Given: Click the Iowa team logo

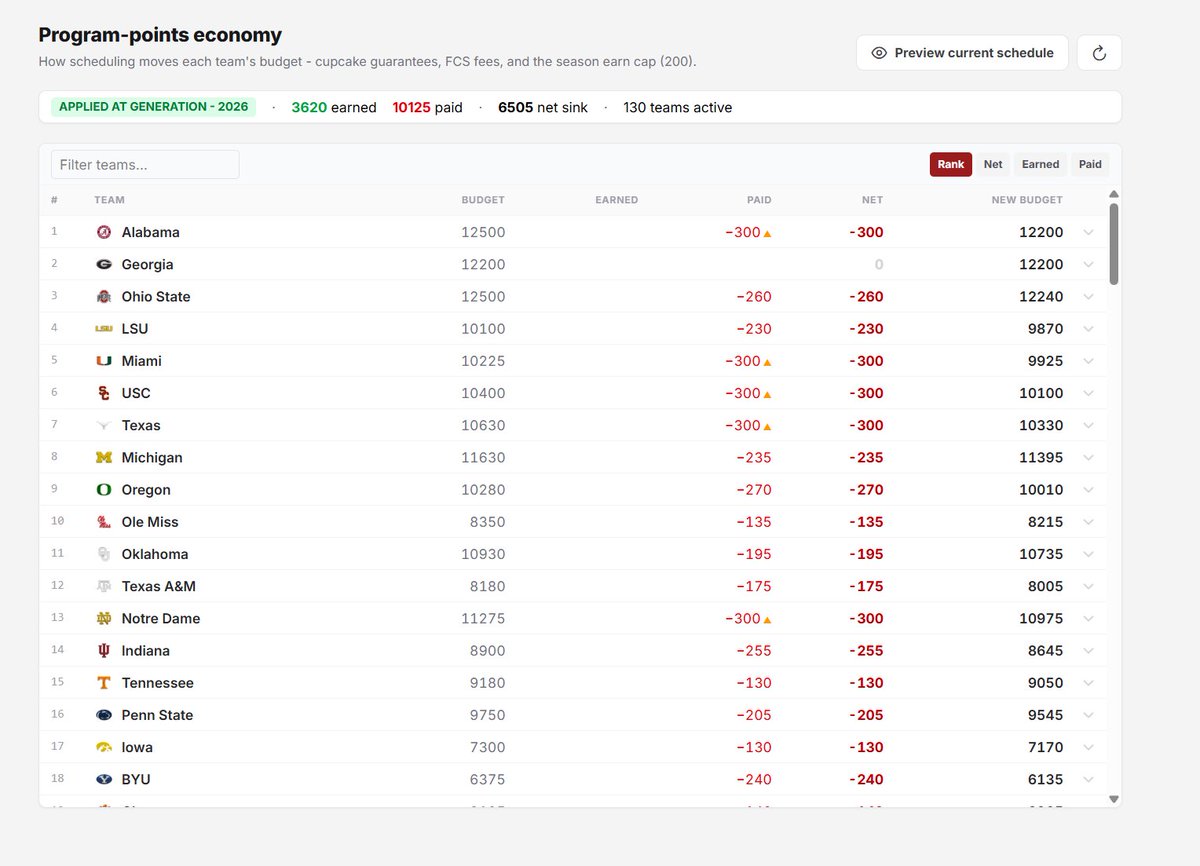Looking at the screenshot, I should (x=104, y=747).
